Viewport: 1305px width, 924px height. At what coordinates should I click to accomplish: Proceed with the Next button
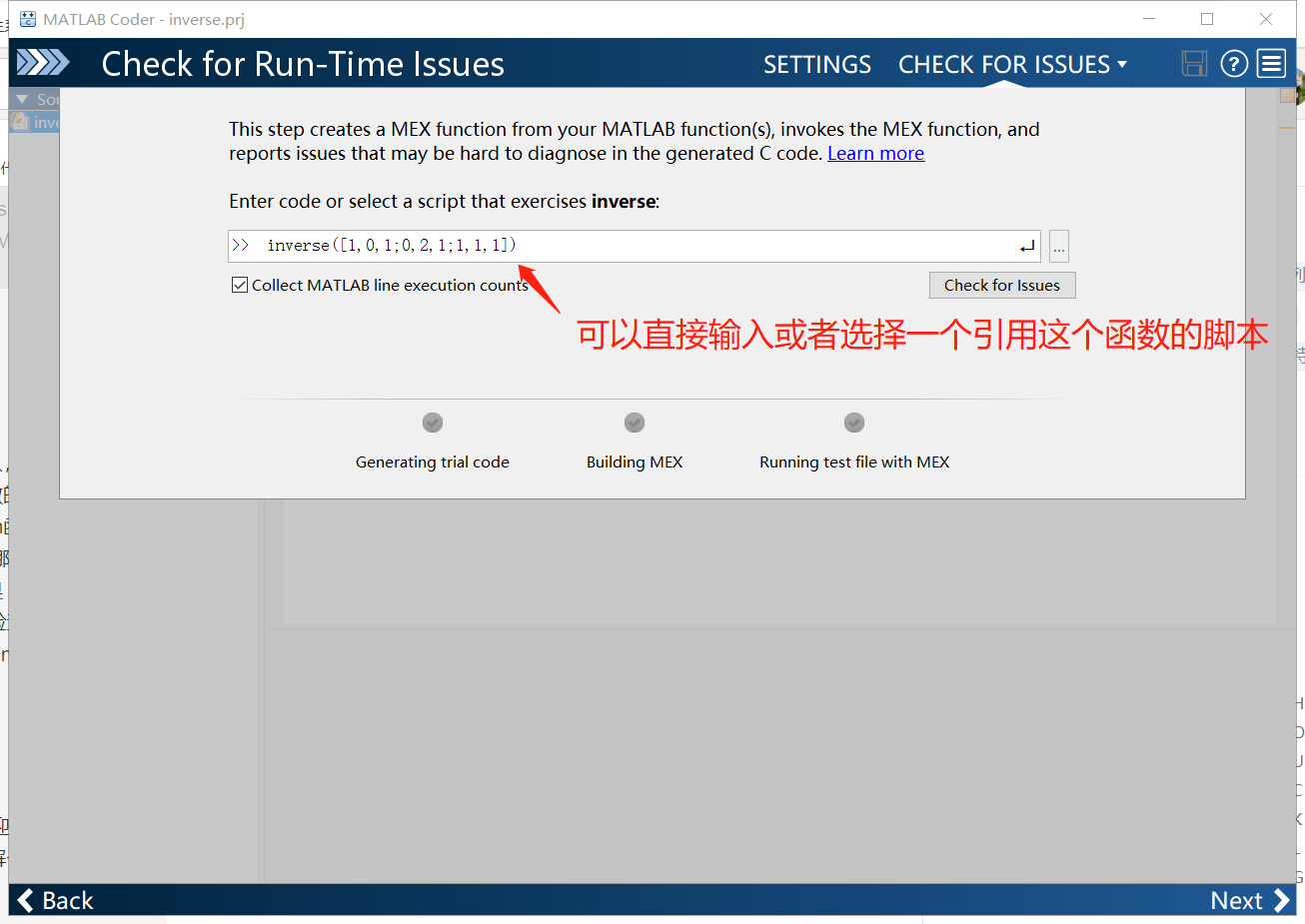[1250, 900]
